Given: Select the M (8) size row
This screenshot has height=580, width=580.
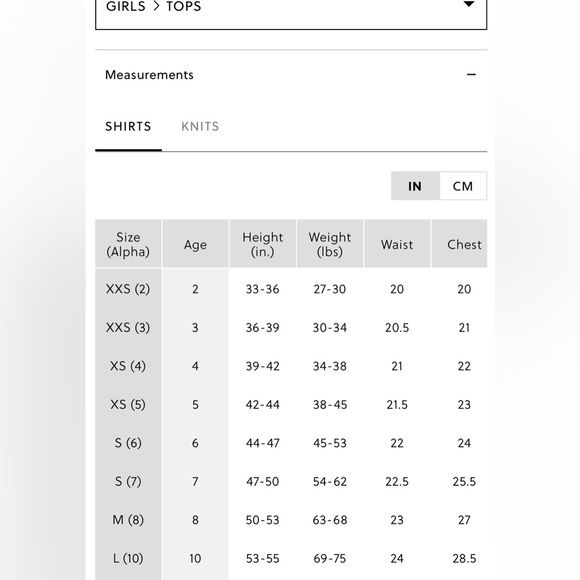Looking at the screenshot, I should pyautogui.click(x=291, y=520).
